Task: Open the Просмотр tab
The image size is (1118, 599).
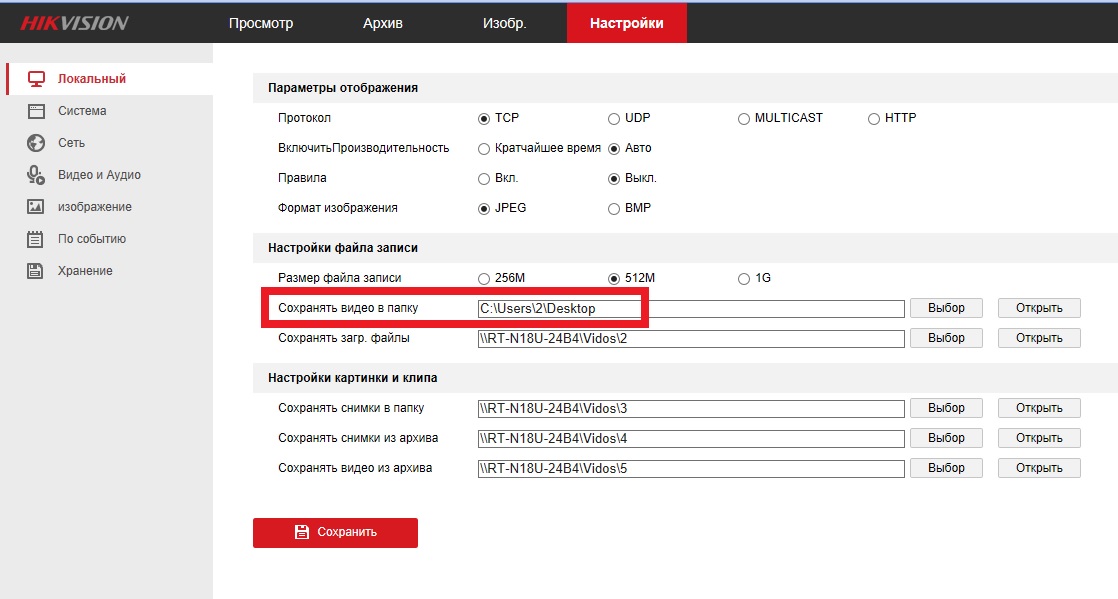Action: click(261, 23)
